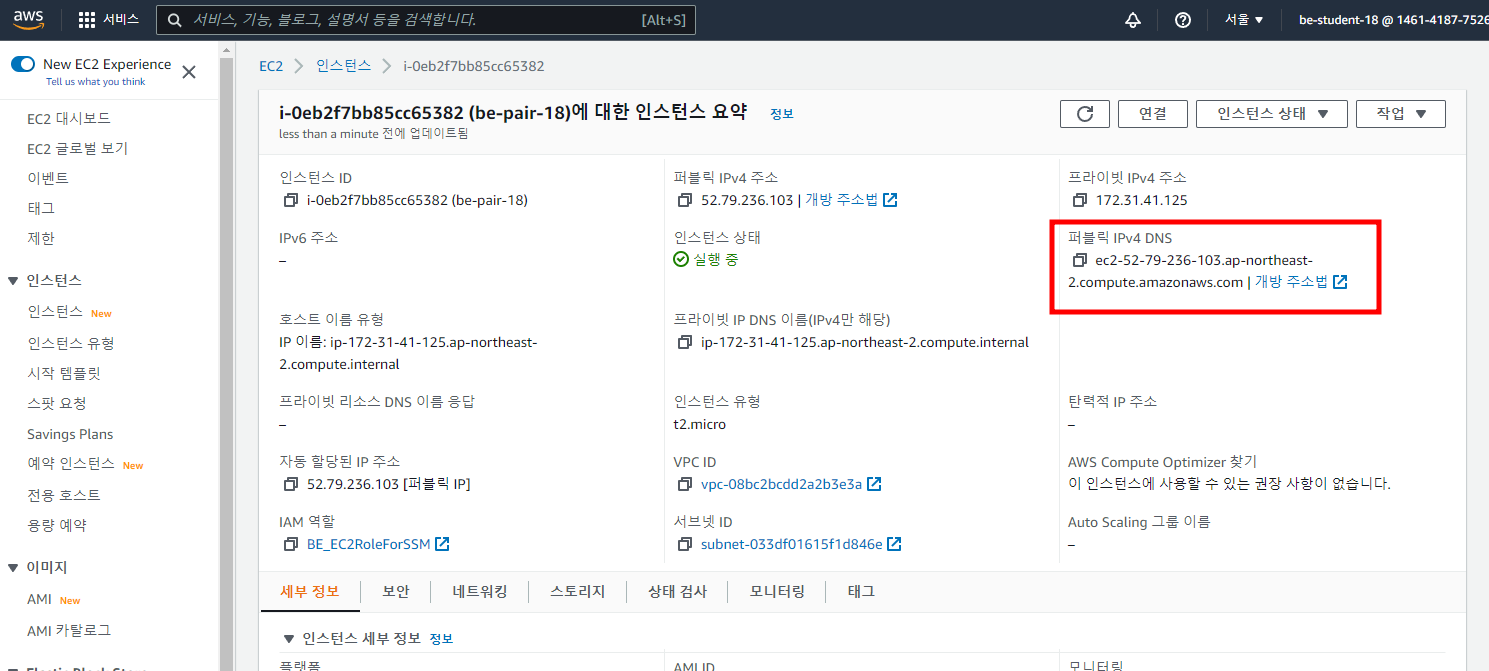Open 시작 템플릿 in sidebar
The height and width of the screenshot is (671, 1489).
click(x=64, y=373)
